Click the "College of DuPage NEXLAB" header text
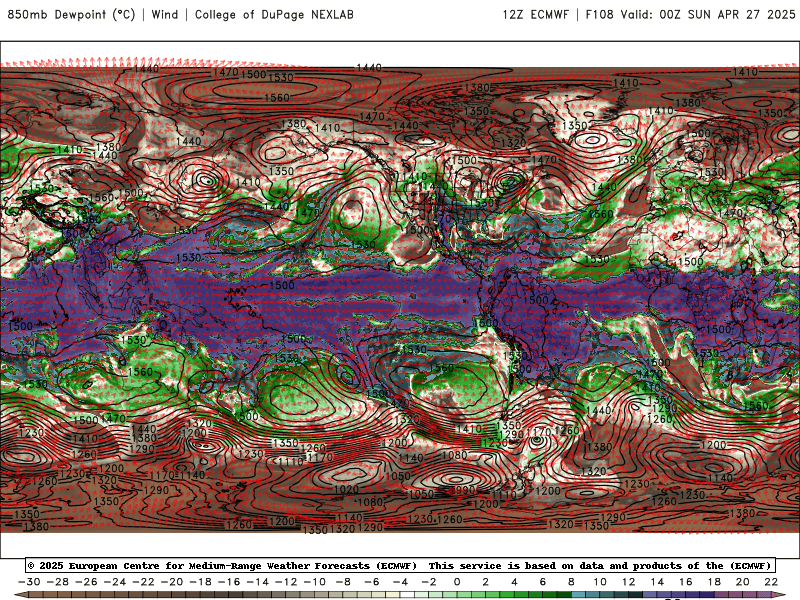800x600 pixels. tap(274, 14)
